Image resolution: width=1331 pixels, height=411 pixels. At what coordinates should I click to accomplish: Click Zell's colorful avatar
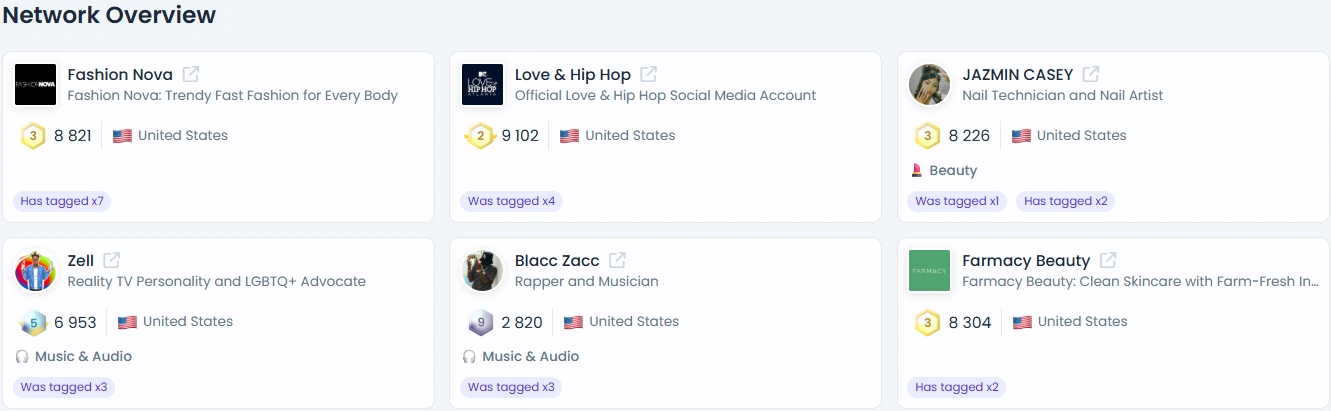(x=35, y=271)
